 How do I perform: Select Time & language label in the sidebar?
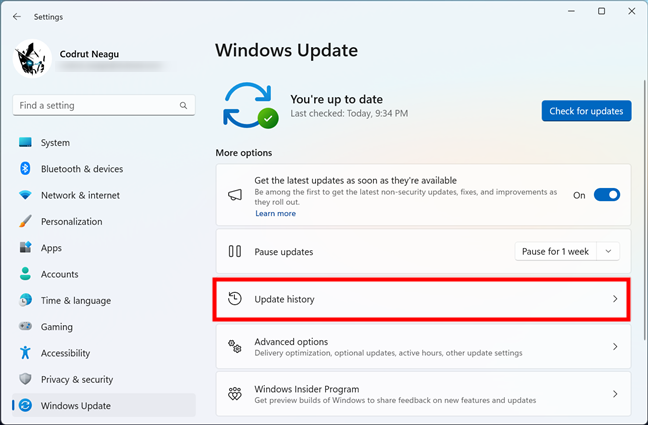point(76,301)
